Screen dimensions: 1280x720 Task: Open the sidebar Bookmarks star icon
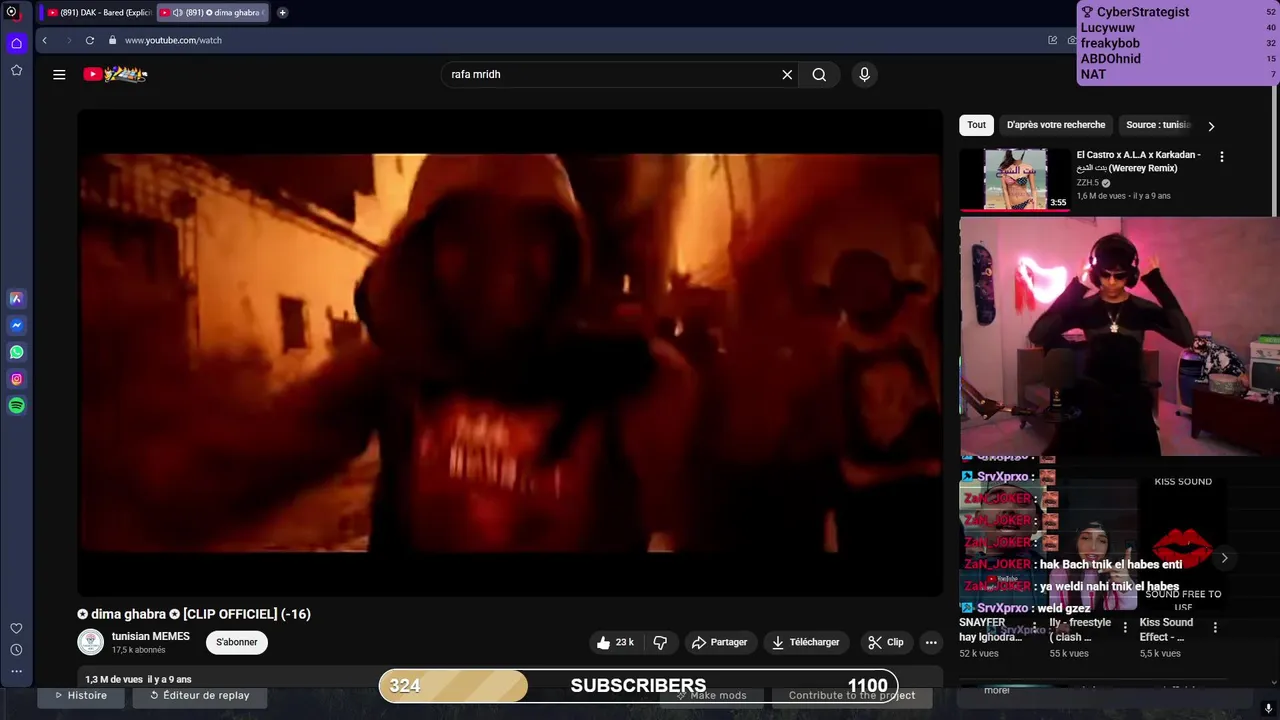[16, 70]
